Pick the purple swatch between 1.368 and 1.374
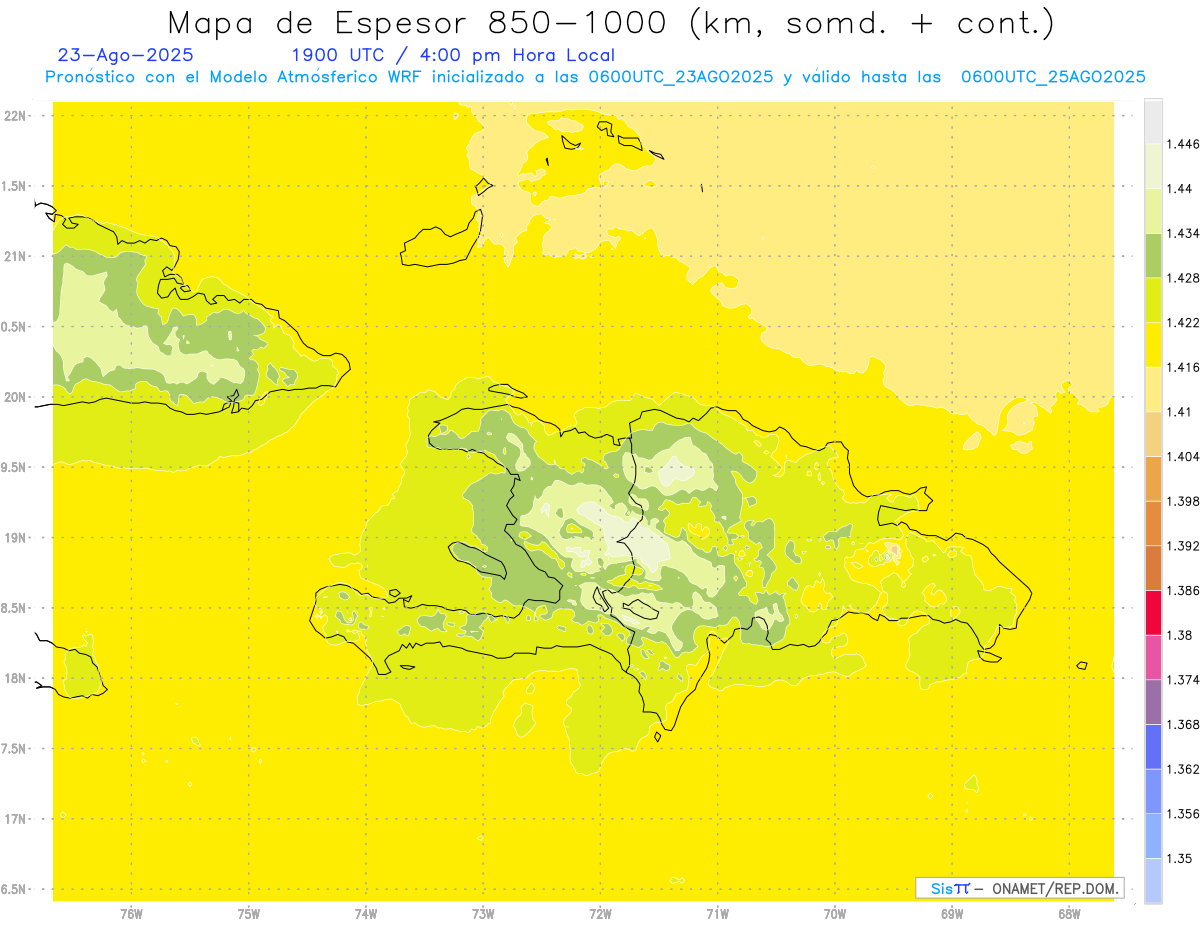Screen dimensions: 1200x927 click(1153, 702)
